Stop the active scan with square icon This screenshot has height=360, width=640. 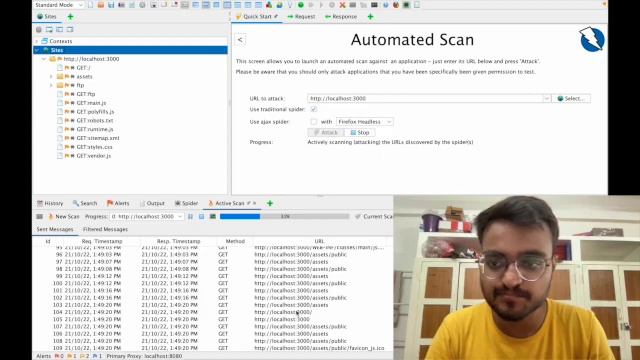pyautogui.click(x=202, y=216)
